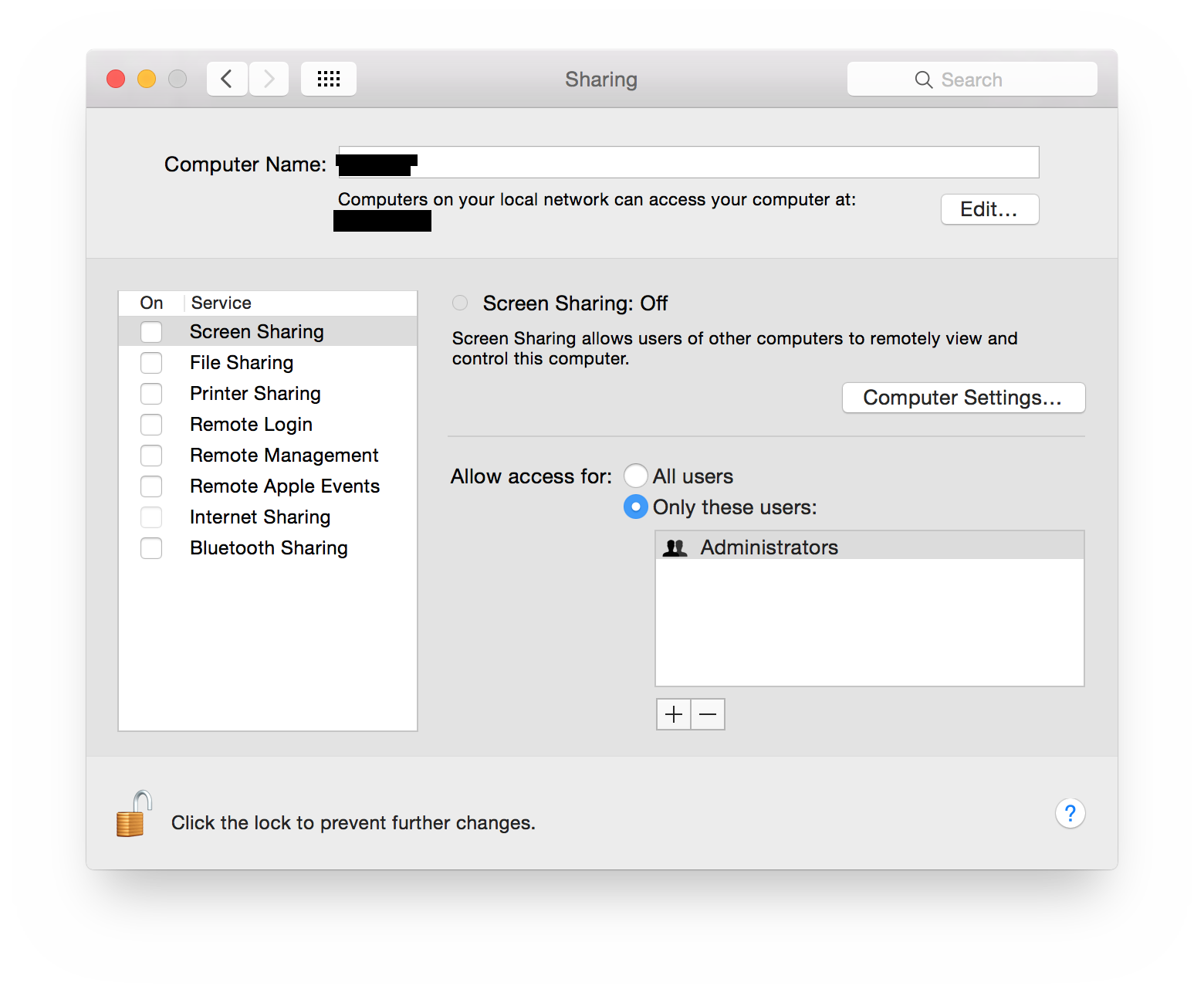
Task: Click into the Computer Name text field
Action: [x=725, y=162]
